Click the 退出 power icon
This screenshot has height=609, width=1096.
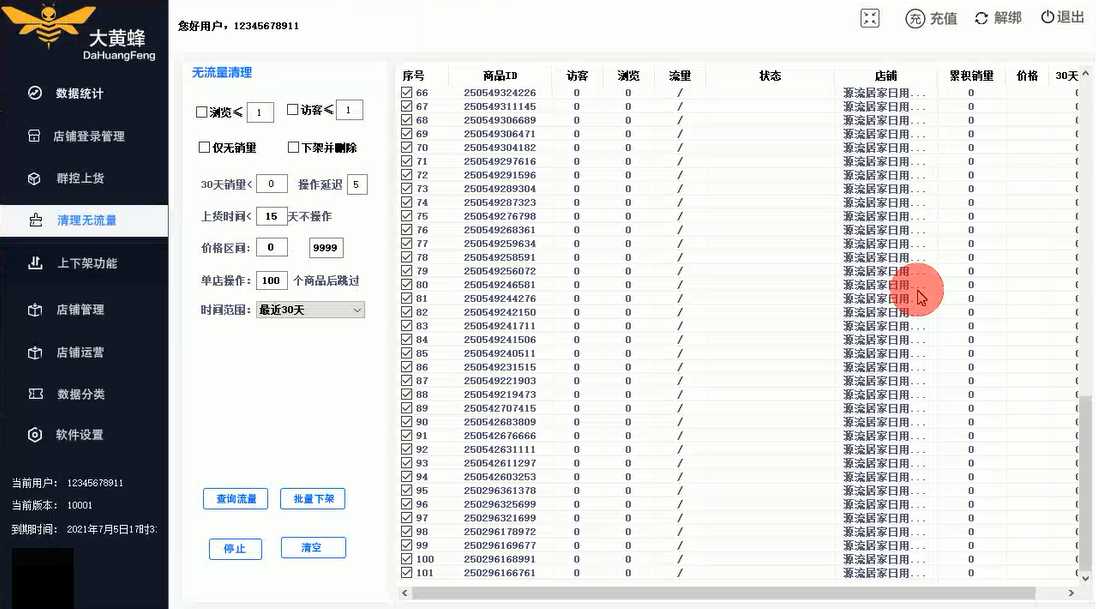coord(1047,17)
